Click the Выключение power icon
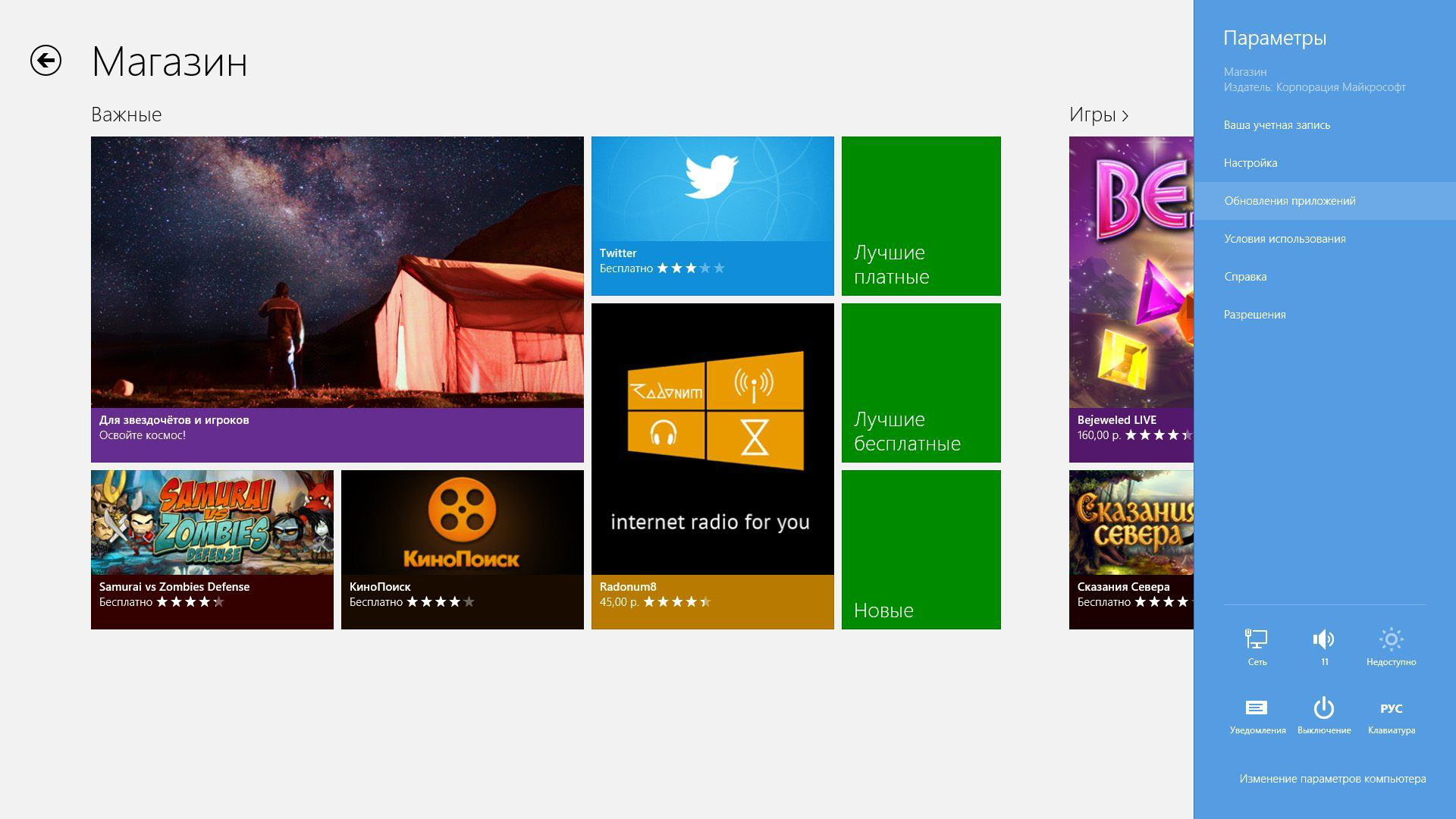The image size is (1456, 819). click(1323, 709)
